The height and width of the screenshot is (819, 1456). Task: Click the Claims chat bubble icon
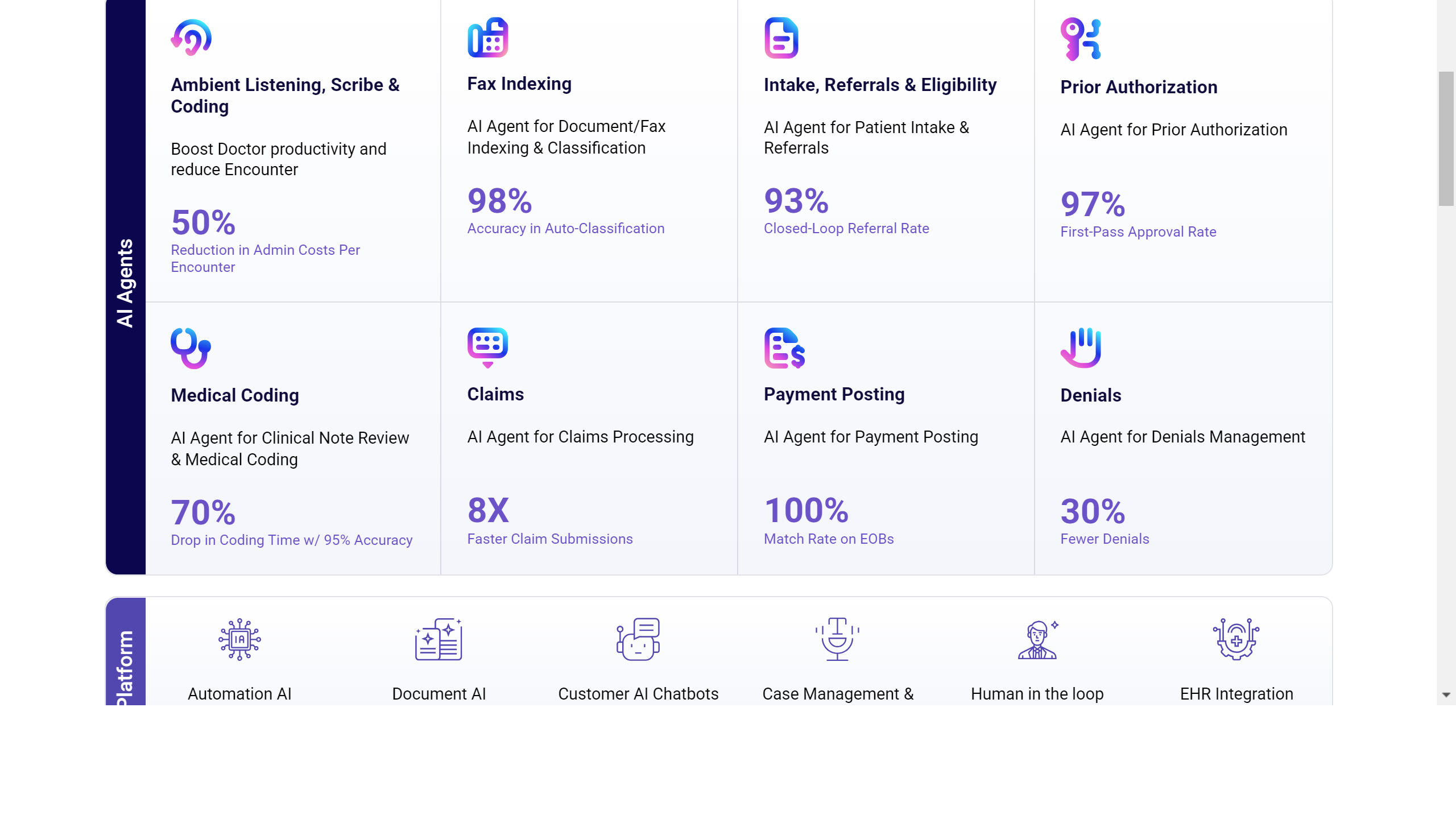click(x=487, y=347)
